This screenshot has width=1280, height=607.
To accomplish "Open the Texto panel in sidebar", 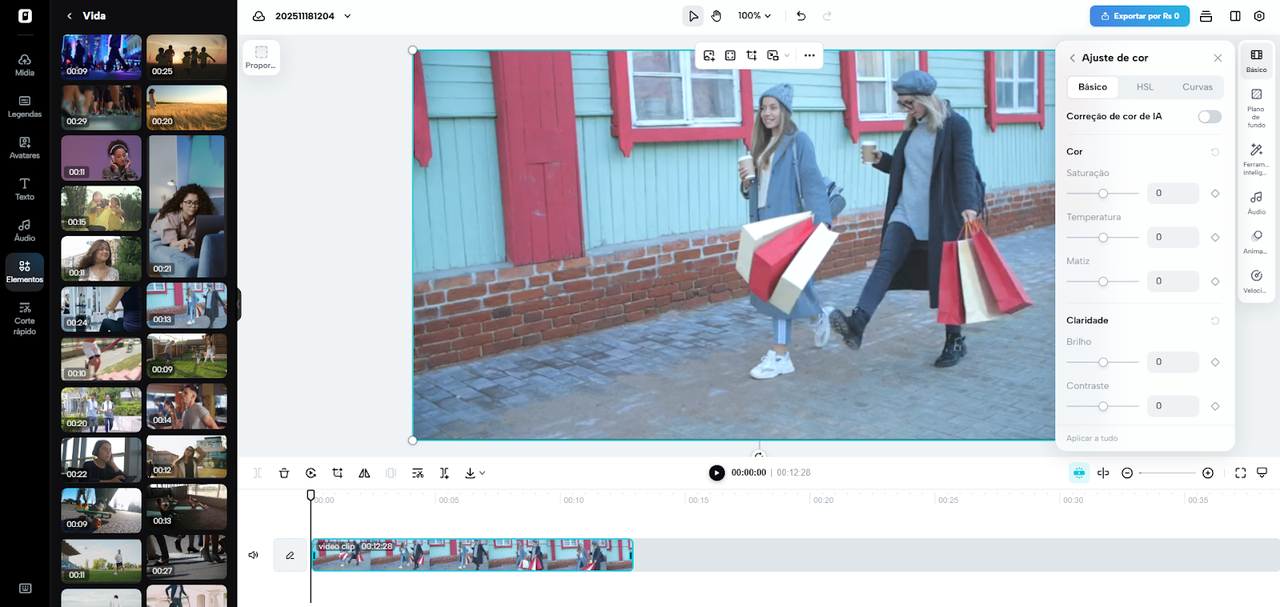I will point(25,188).
